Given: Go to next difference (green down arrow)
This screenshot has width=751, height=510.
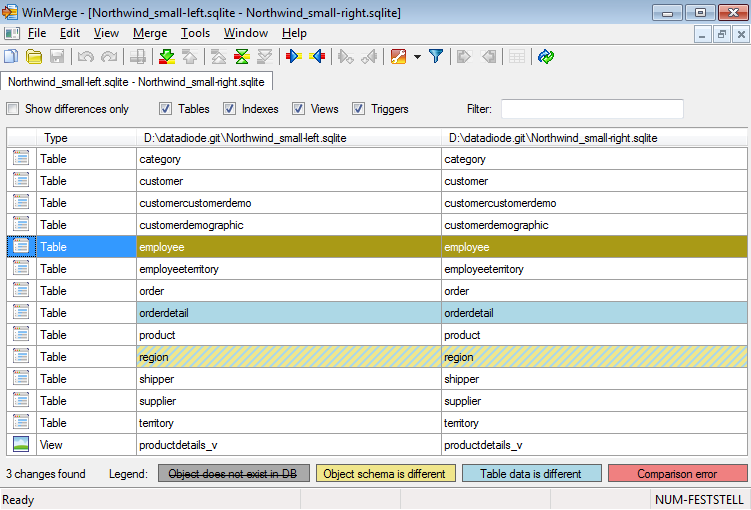Looking at the screenshot, I should coord(167,57).
